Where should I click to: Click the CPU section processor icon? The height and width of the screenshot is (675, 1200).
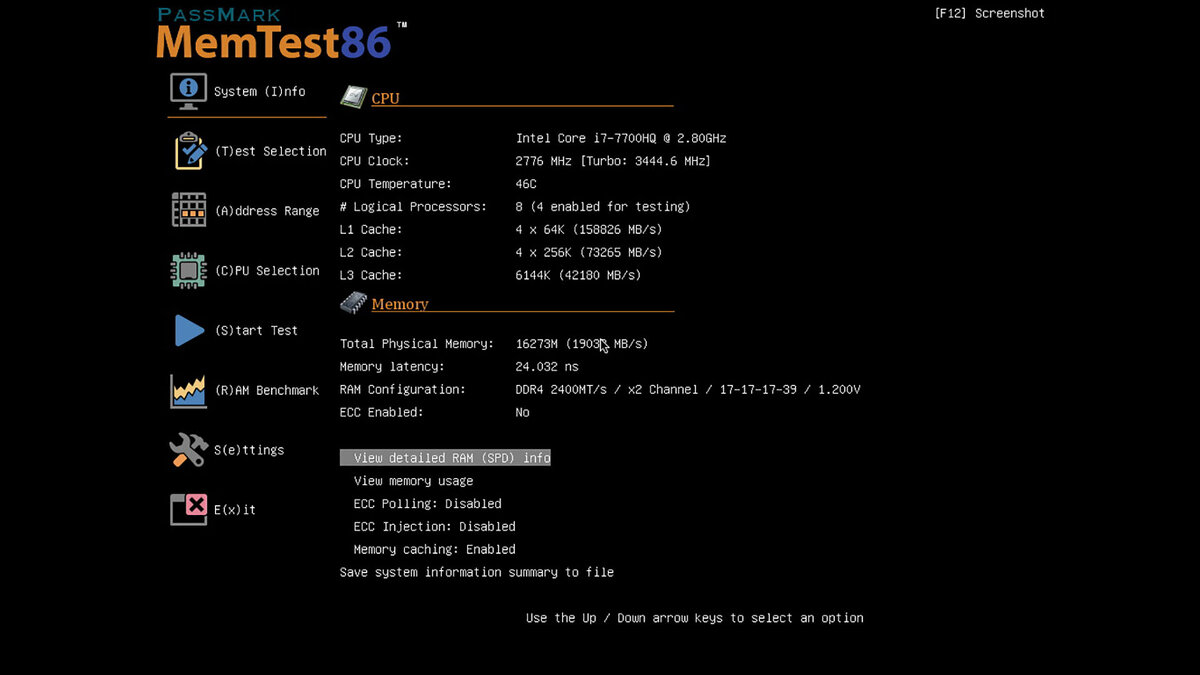tap(353, 97)
